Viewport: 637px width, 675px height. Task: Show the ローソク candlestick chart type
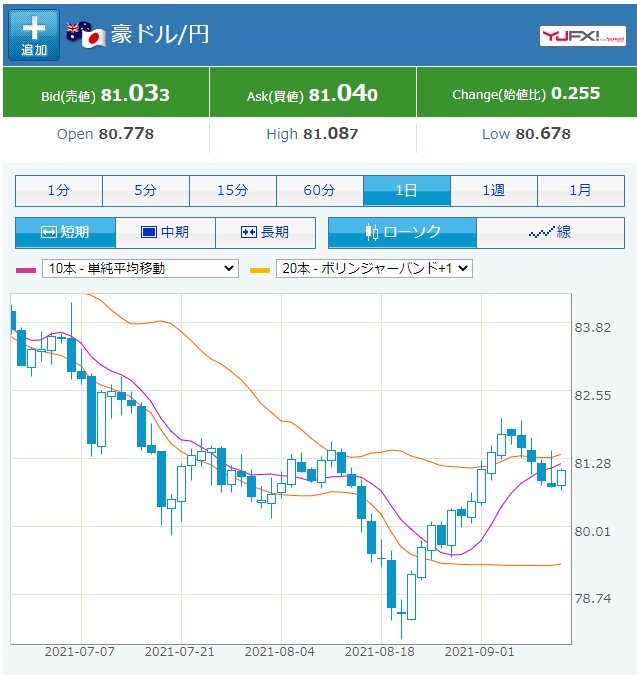coord(402,233)
